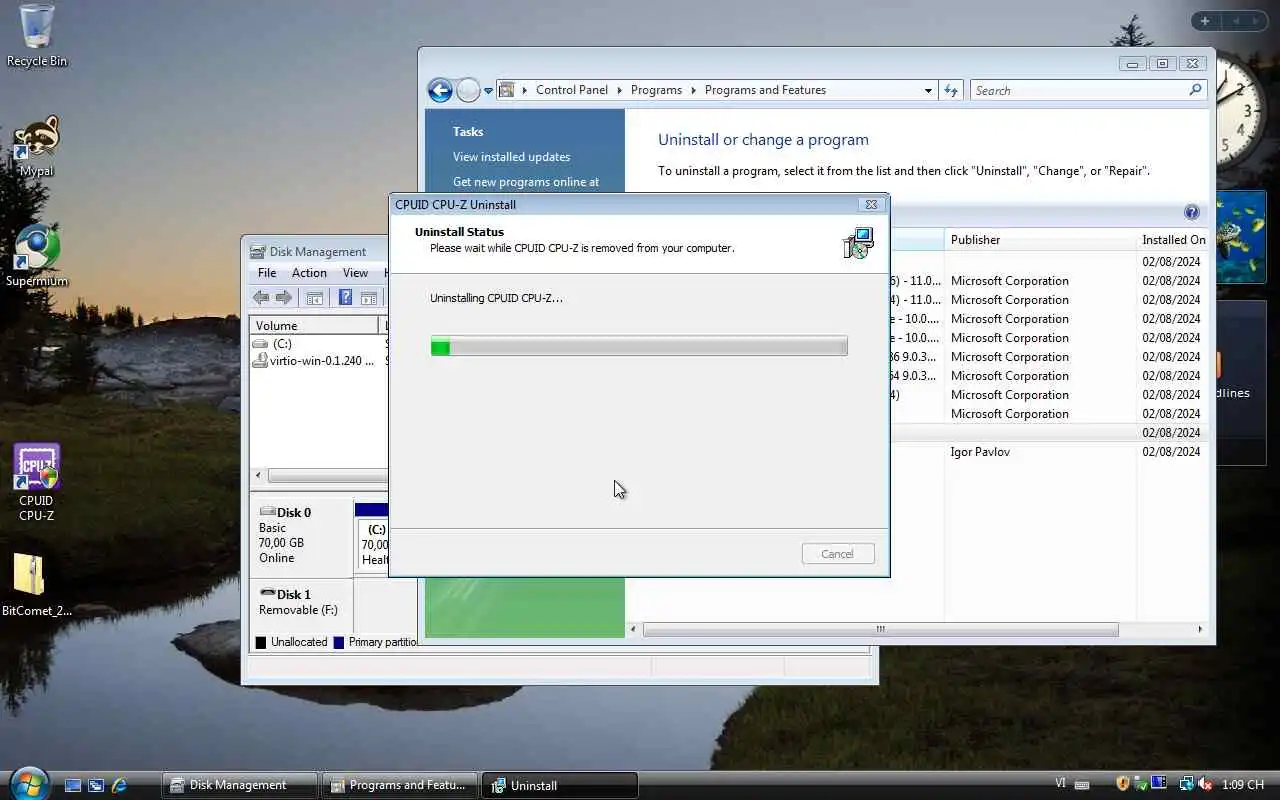Viewport: 1280px width, 800px height.
Task: Click Disk Management volume list scroll-left arrow
Action: coord(259,476)
